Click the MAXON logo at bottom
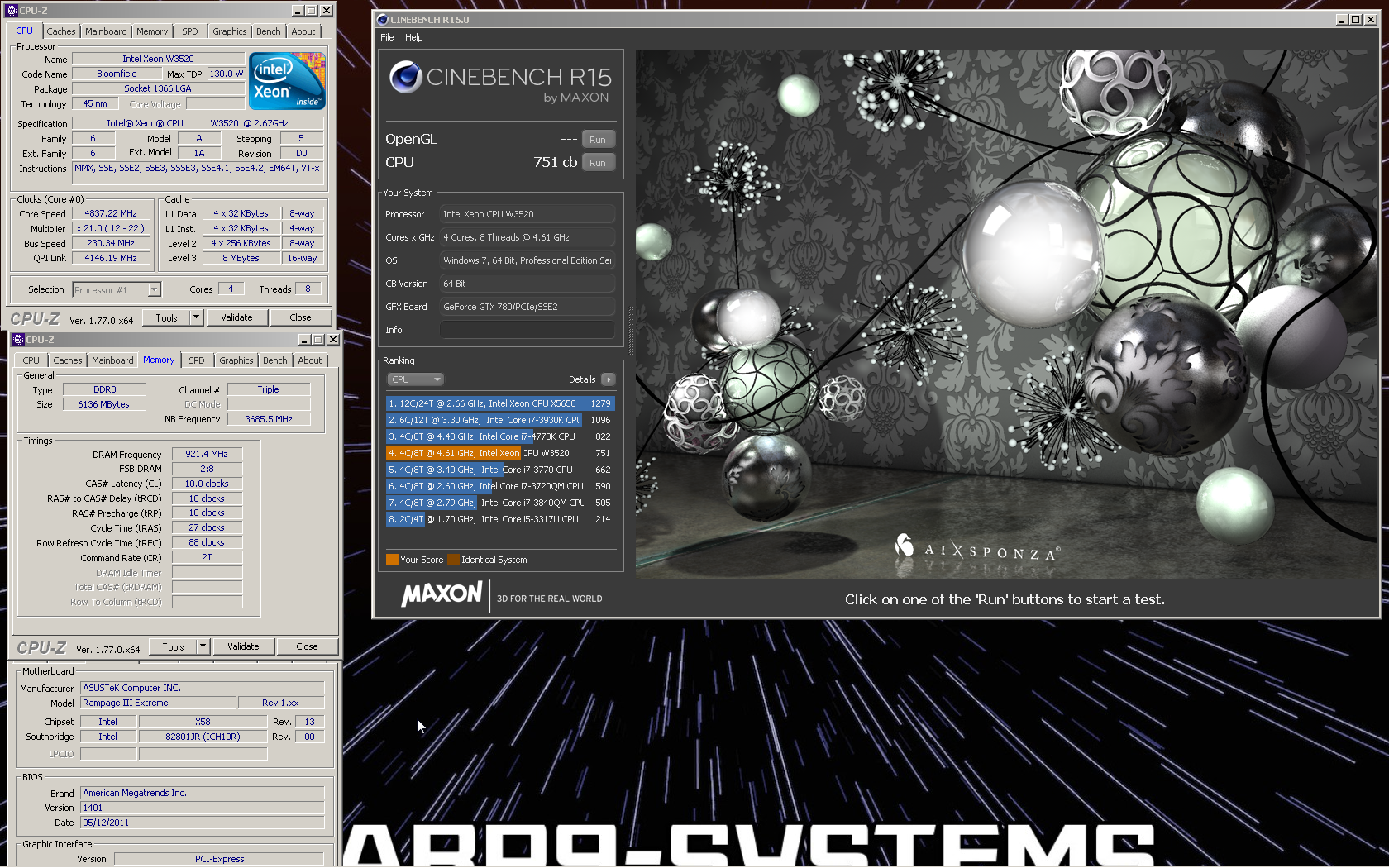The image size is (1389, 868). (442, 594)
